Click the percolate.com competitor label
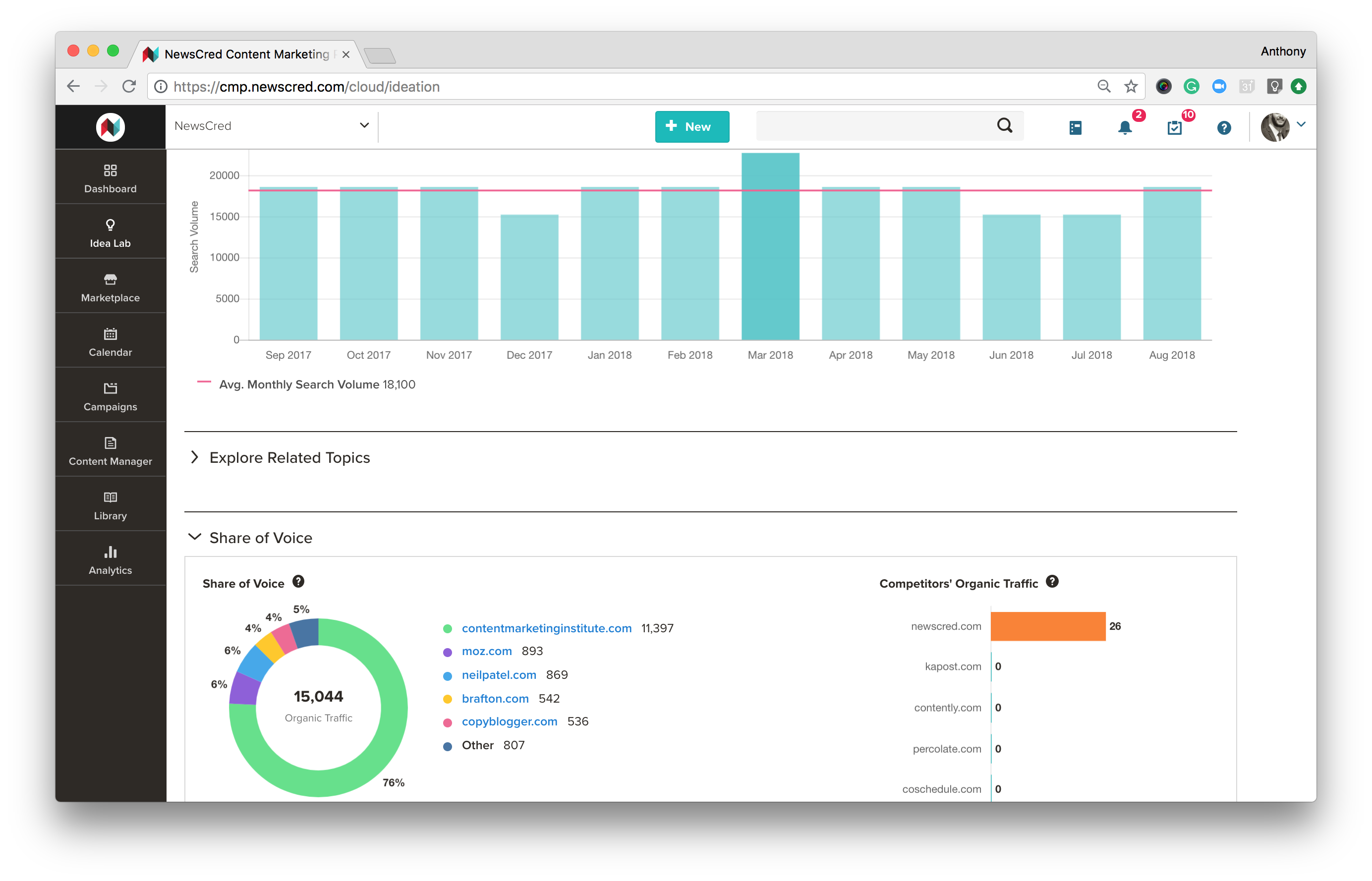 point(947,749)
